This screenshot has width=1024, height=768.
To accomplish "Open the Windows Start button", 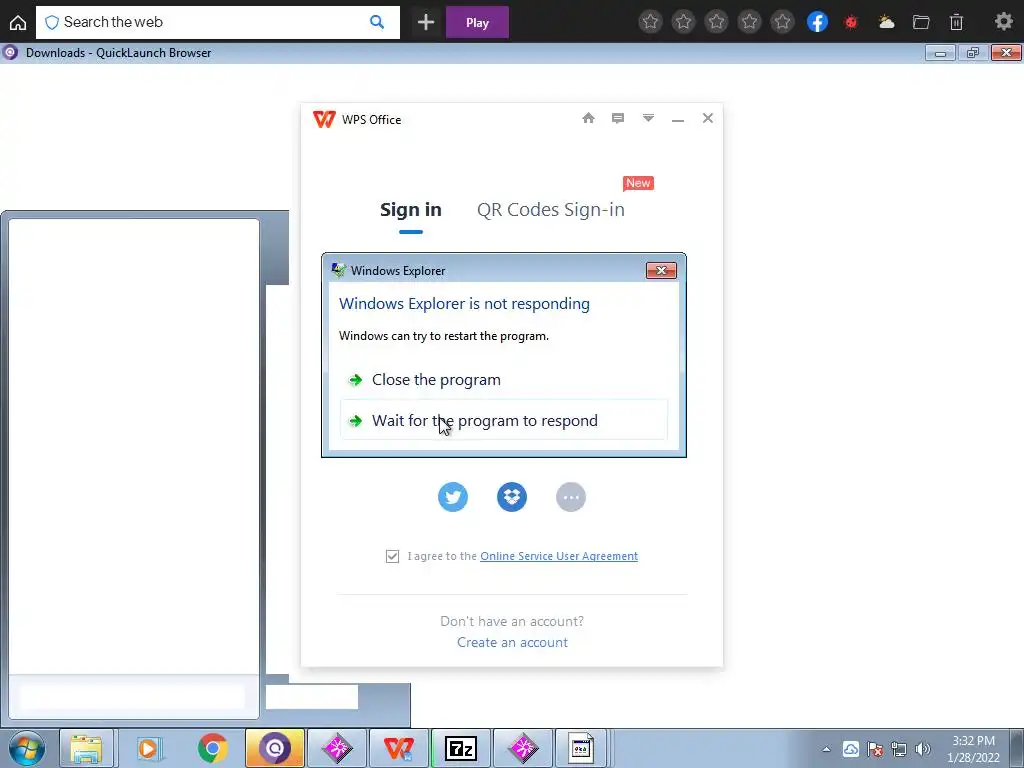I will 27,748.
